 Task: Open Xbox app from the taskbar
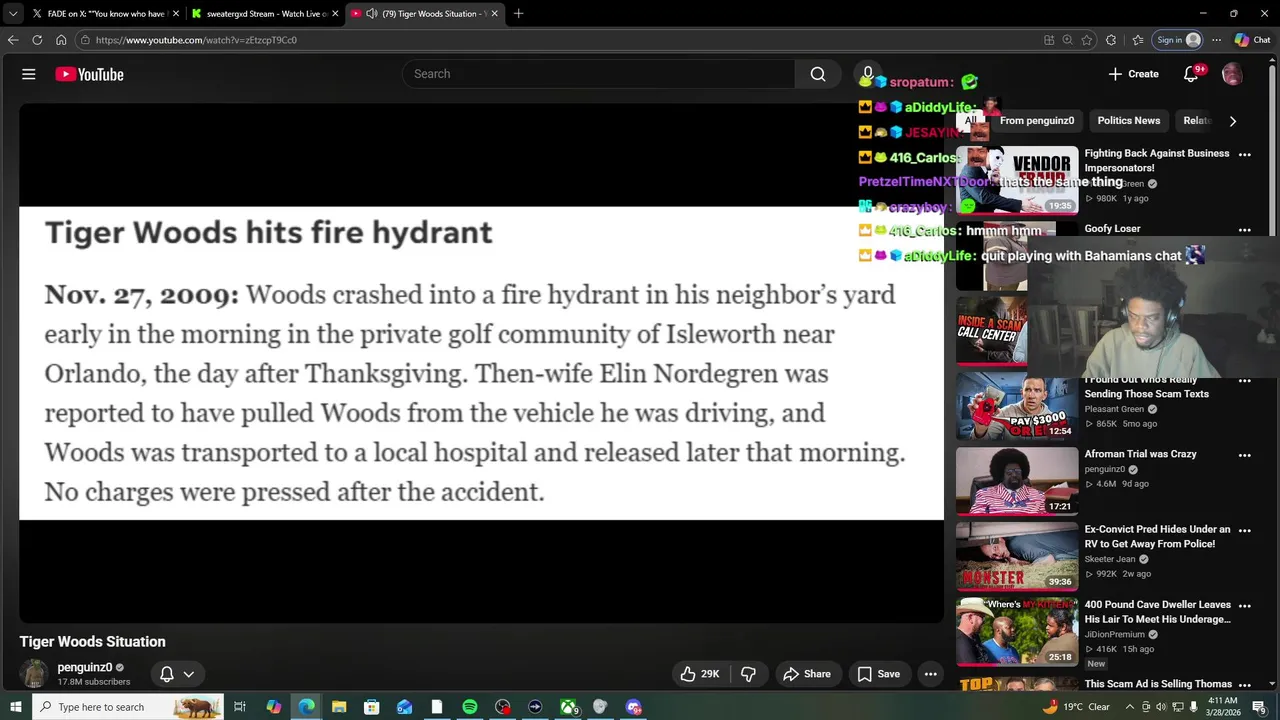point(568,707)
